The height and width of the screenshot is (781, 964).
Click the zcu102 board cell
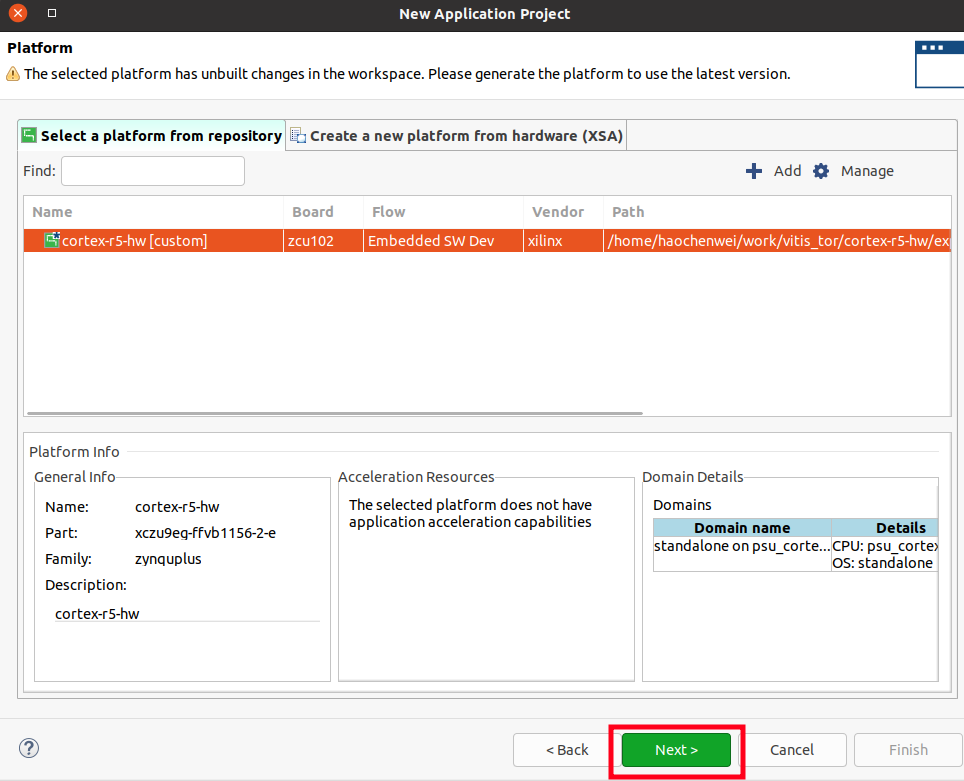coord(323,240)
